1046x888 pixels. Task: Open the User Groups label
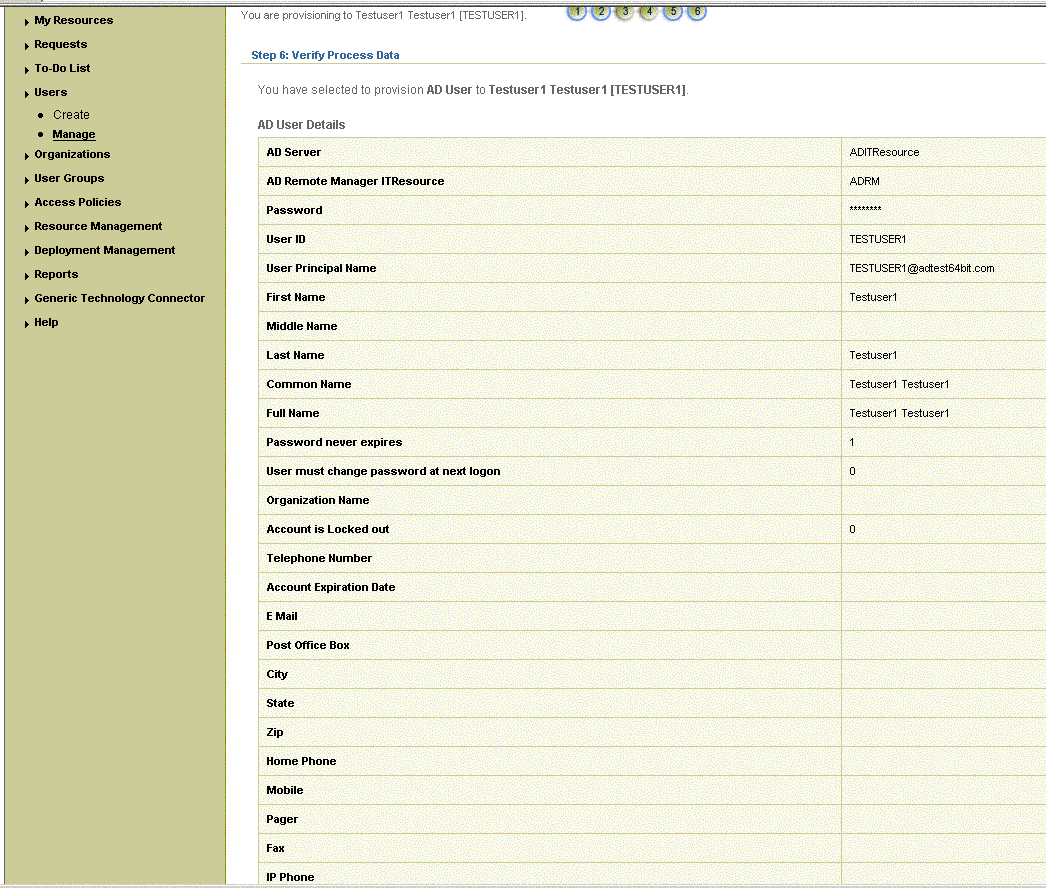point(69,178)
